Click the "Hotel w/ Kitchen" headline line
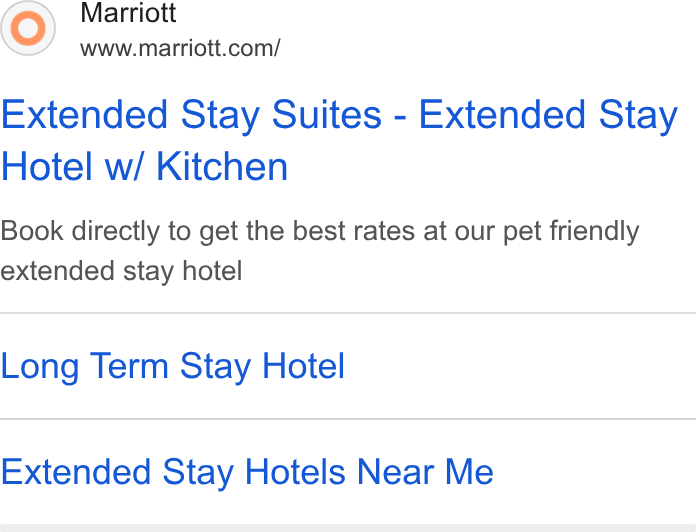 click(145, 166)
